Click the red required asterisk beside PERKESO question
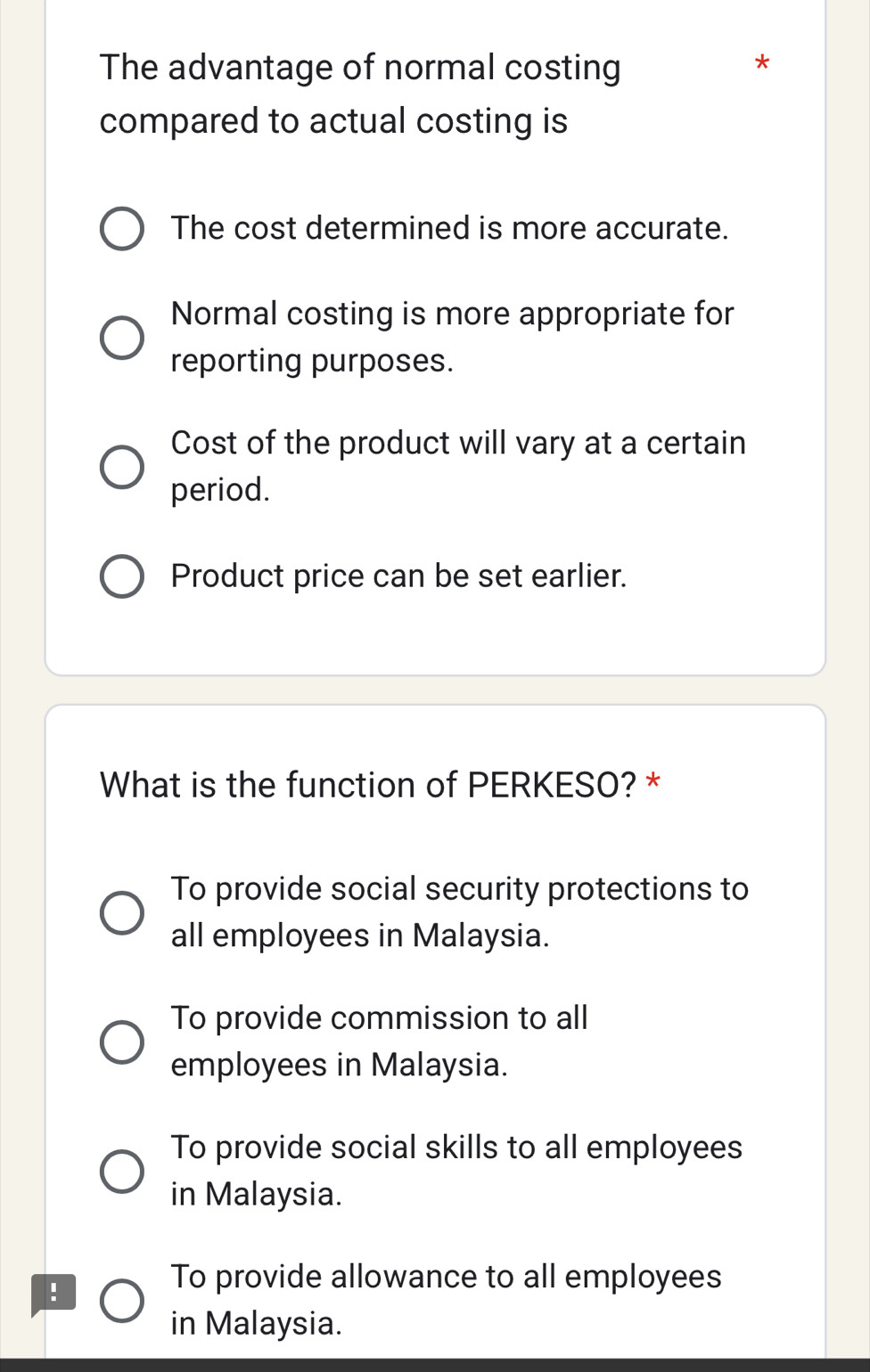The height and width of the screenshot is (1372, 870). click(x=653, y=783)
